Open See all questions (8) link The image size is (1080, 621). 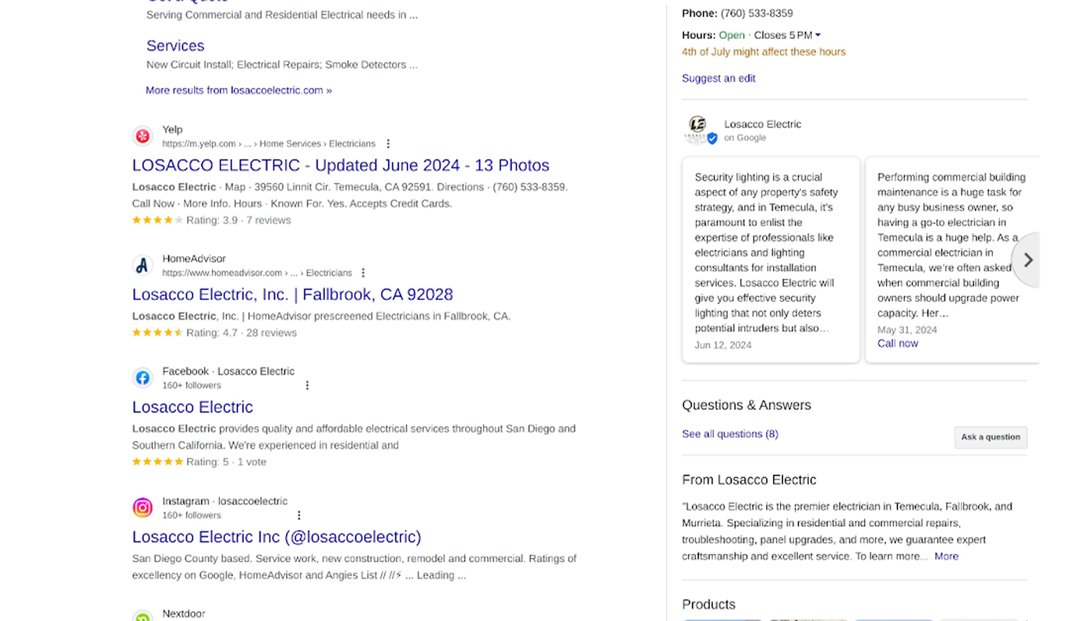point(730,434)
